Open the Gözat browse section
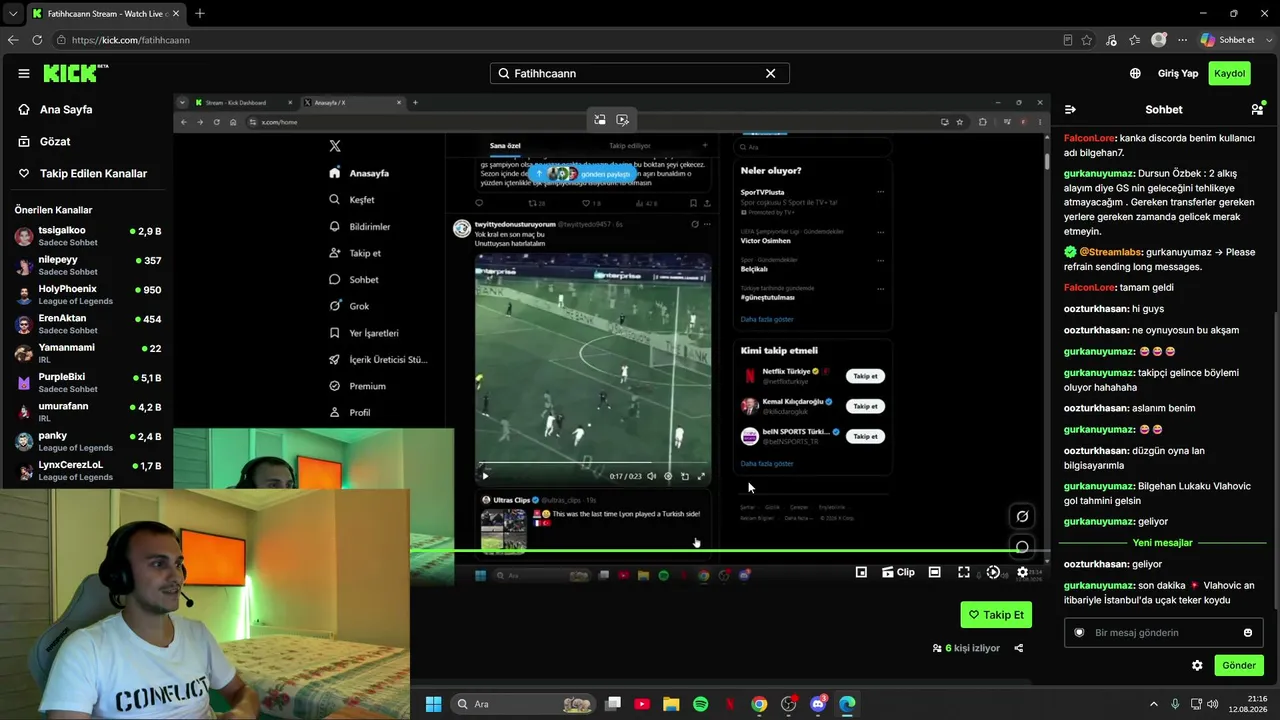This screenshot has height=720, width=1280. pyautogui.click(x=45, y=141)
